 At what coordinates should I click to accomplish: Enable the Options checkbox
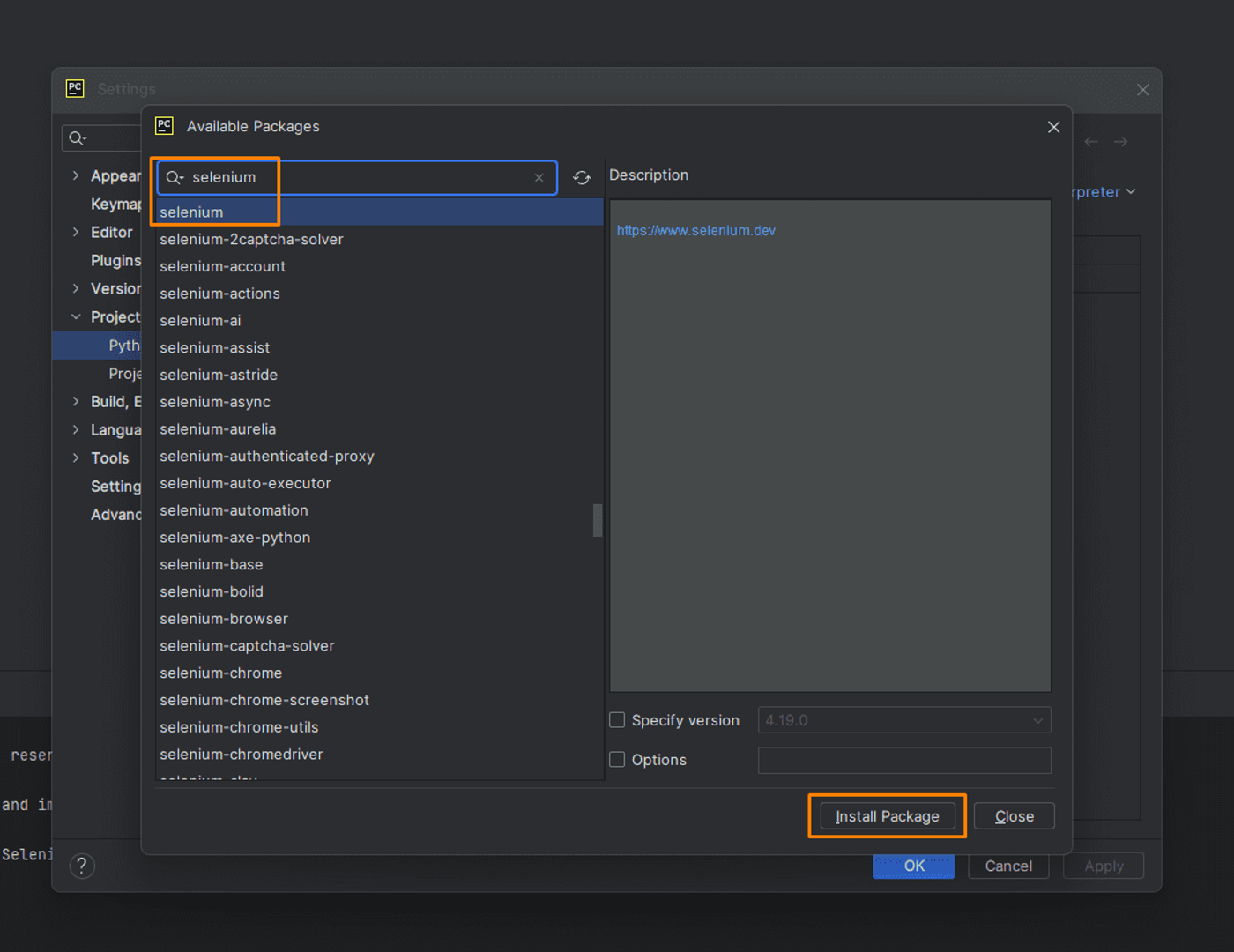(x=617, y=760)
